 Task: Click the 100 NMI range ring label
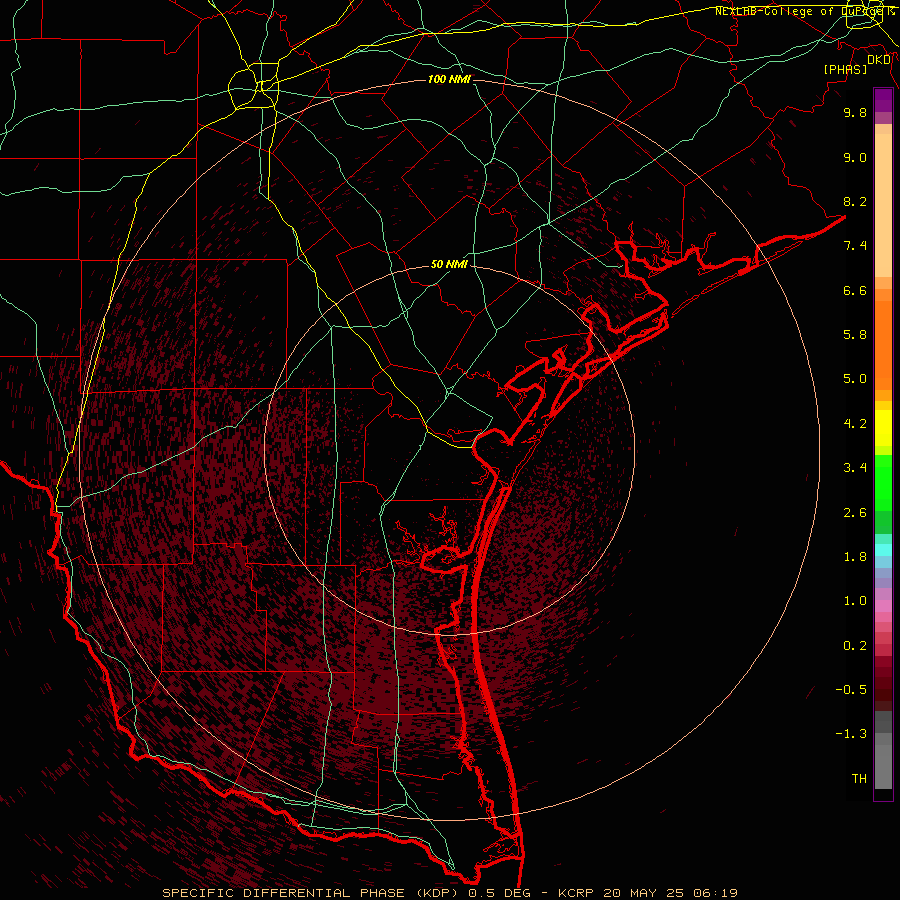coord(449,79)
